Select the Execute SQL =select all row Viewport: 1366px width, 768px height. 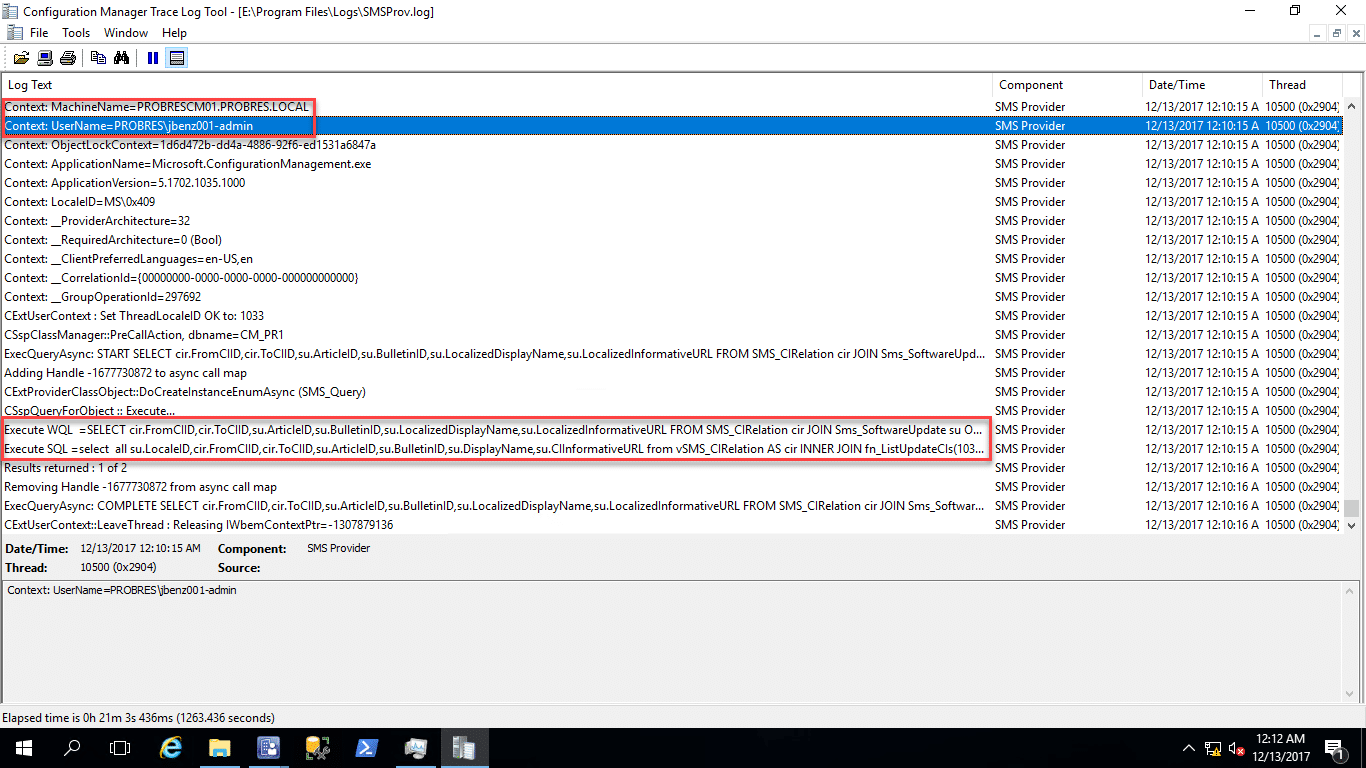pos(671,449)
